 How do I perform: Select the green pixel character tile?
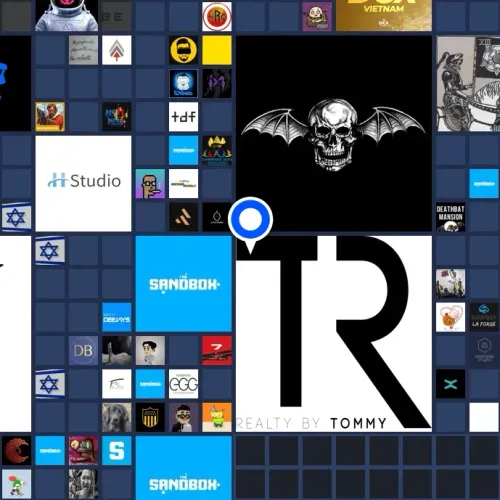[x=17, y=484]
